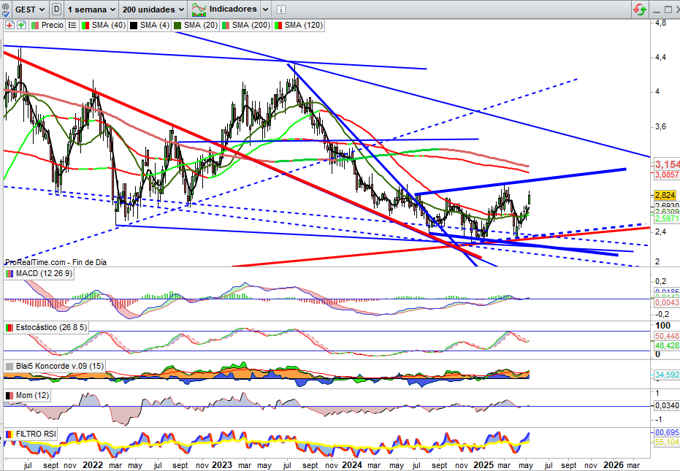The width and height of the screenshot is (680, 471).
Task: Click the black SMA (4) swatch
Action: 134,26
